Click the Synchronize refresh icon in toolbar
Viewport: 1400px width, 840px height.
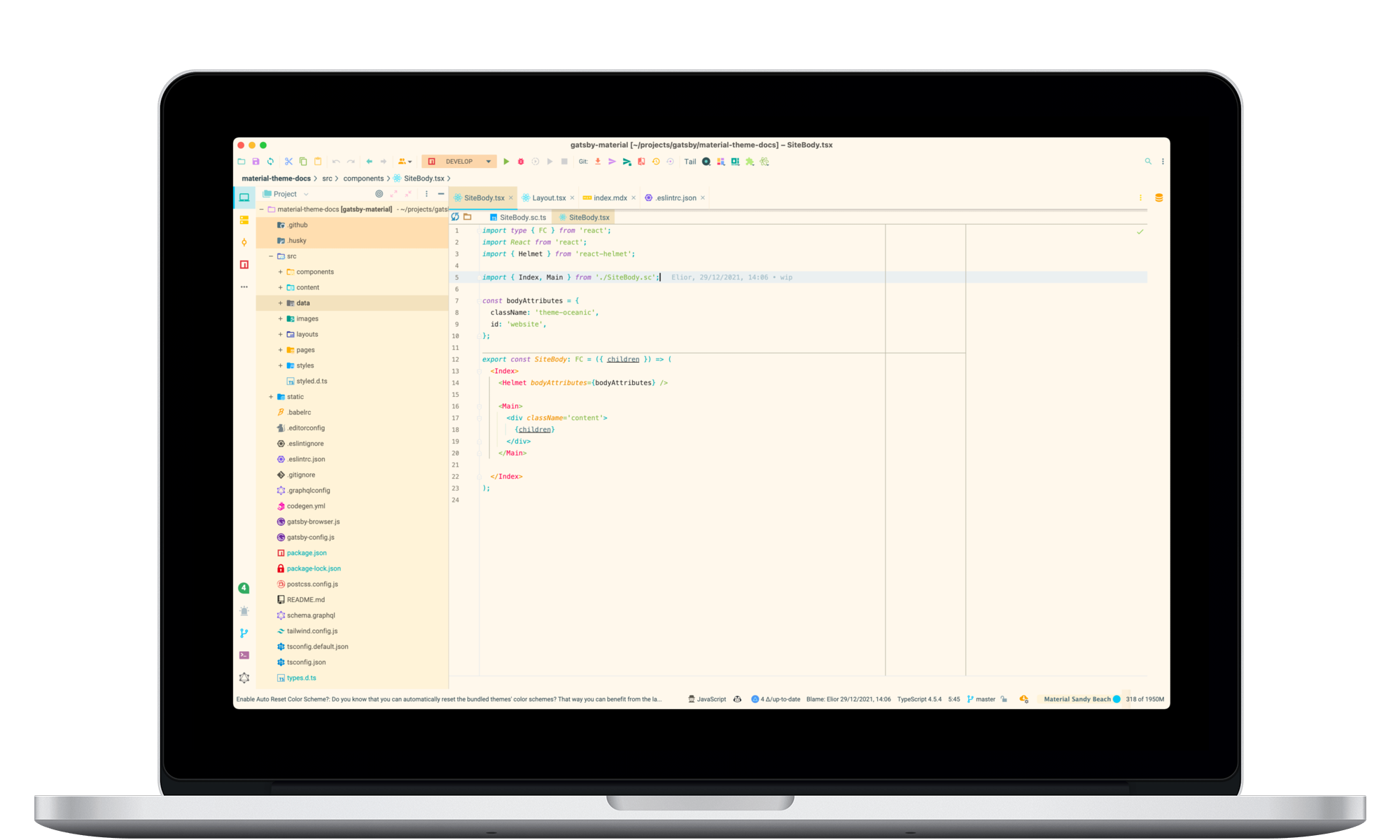point(270,162)
